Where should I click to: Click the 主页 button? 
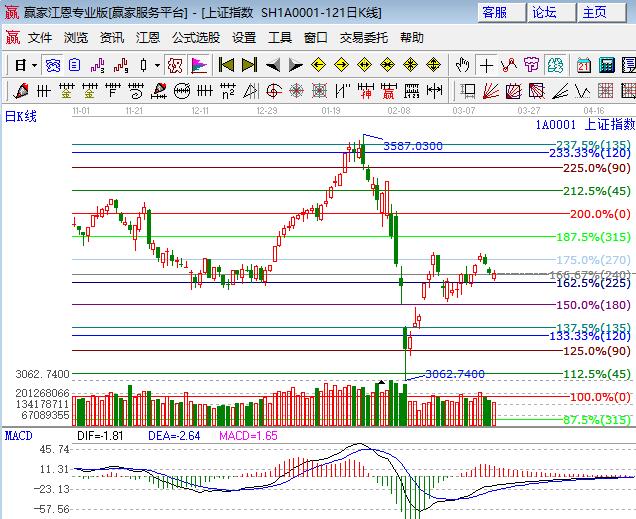click(594, 12)
